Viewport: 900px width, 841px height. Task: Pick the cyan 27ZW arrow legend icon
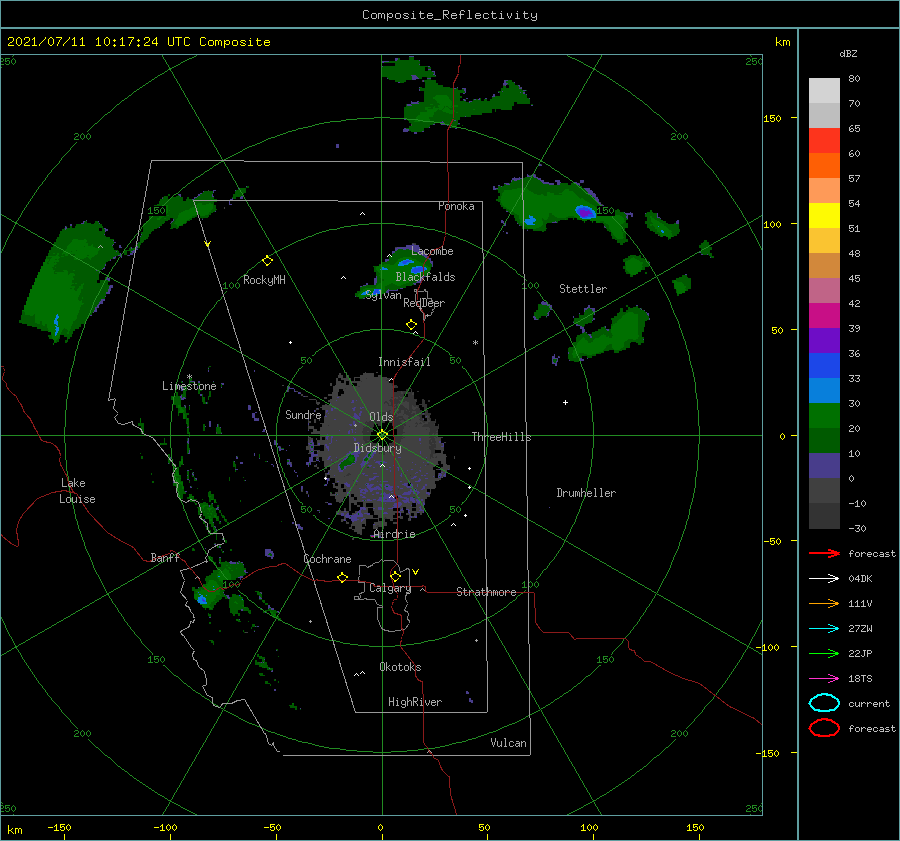click(824, 629)
